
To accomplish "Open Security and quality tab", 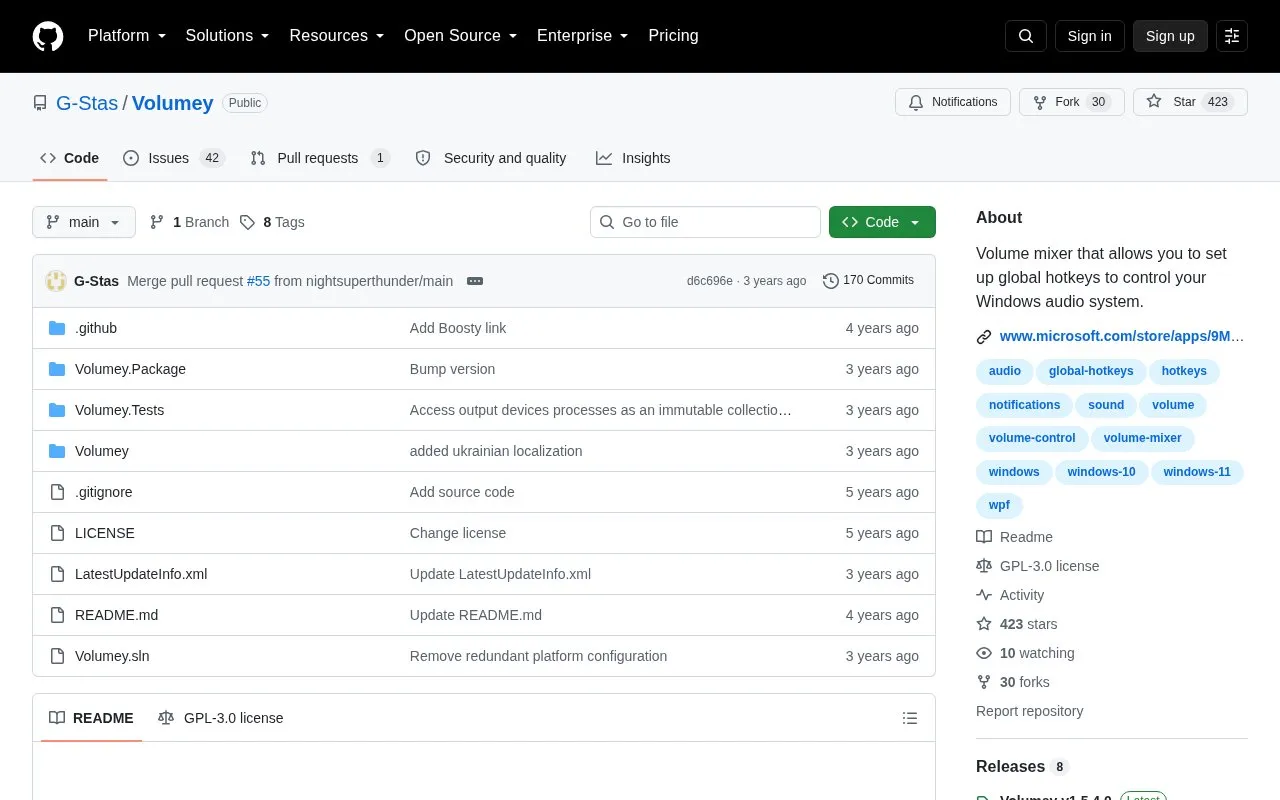I will point(491,158).
